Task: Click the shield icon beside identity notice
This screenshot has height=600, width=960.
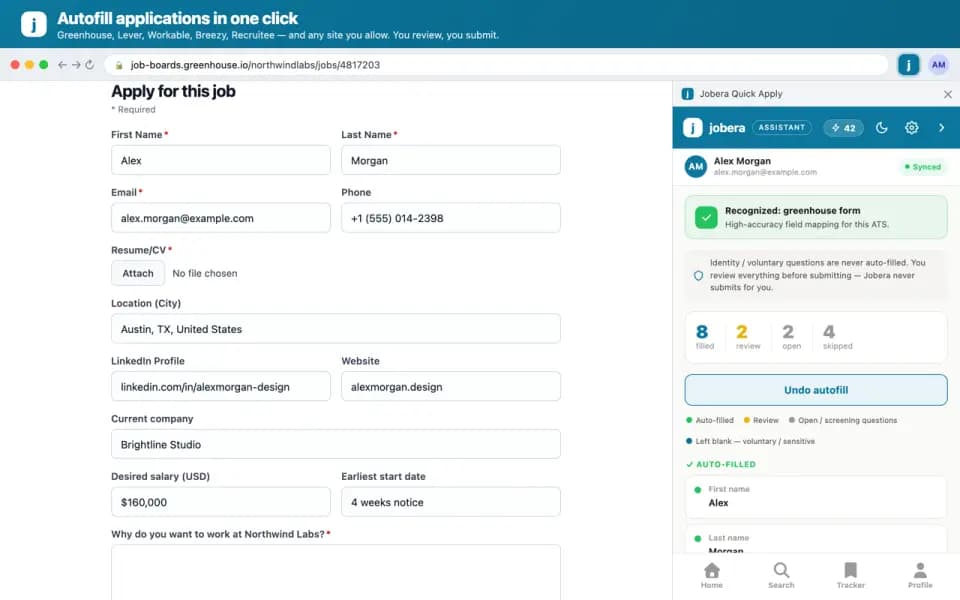Action: pos(698,276)
